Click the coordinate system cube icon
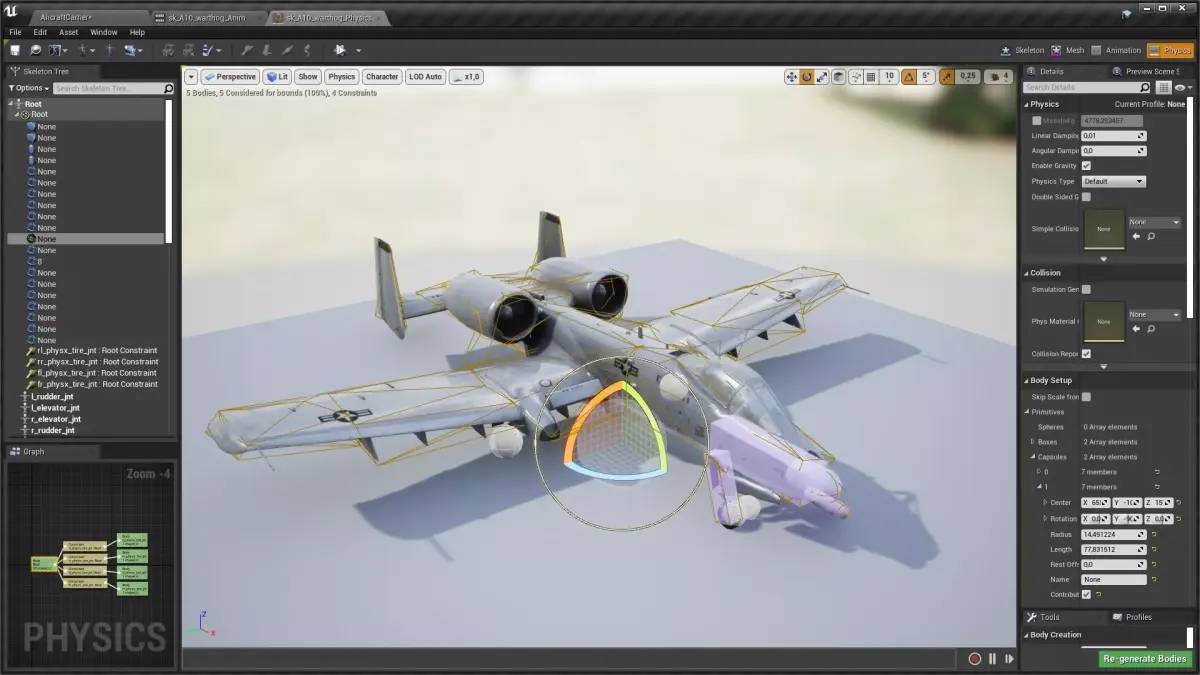Viewport: 1200px width, 675px height. [x=839, y=77]
